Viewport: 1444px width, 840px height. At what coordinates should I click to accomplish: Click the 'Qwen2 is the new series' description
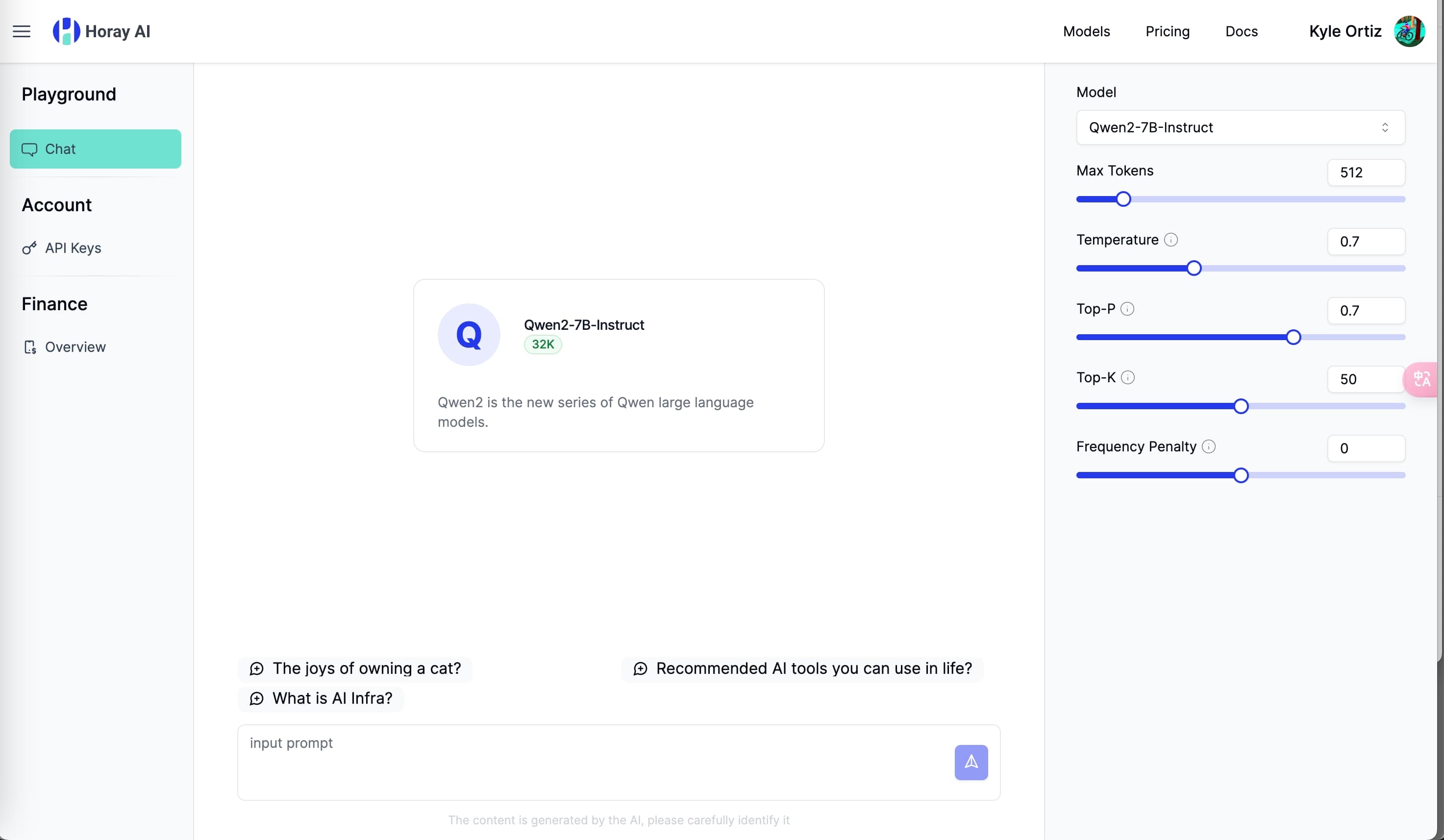596,412
